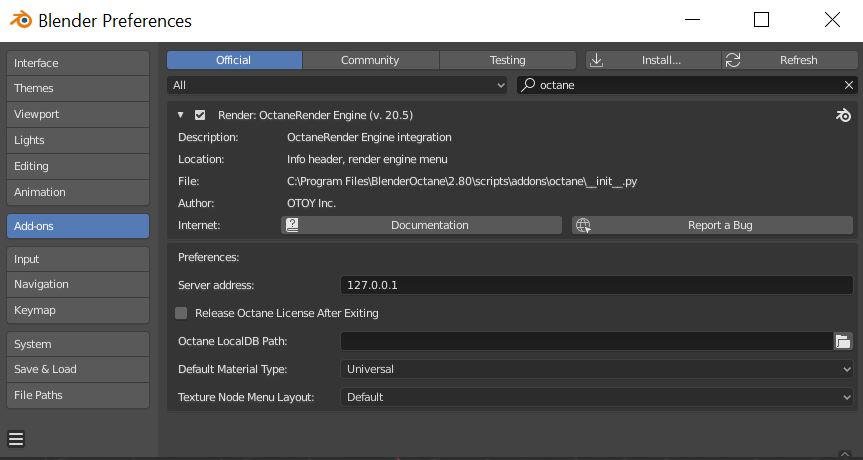Screen dimensions: 863x460
Task: Open the Save & Load section
Action: (78, 369)
